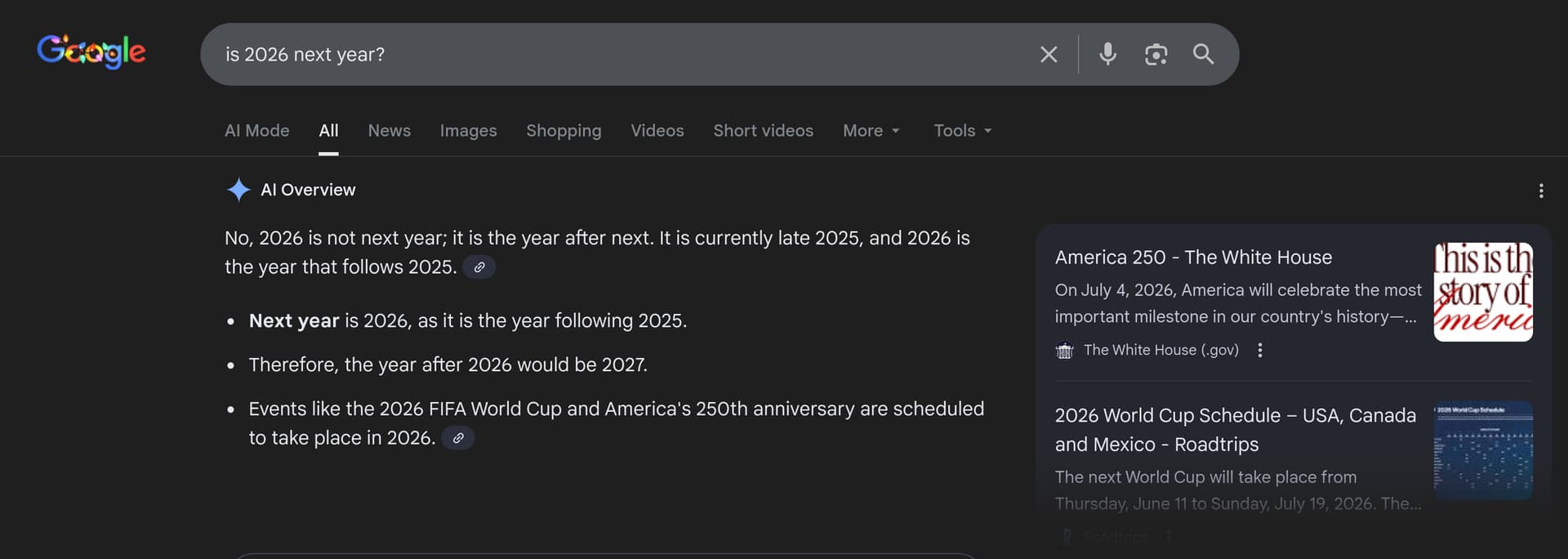
Task: Click the America 250 thumbnail image
Action: click(1482, 292)
